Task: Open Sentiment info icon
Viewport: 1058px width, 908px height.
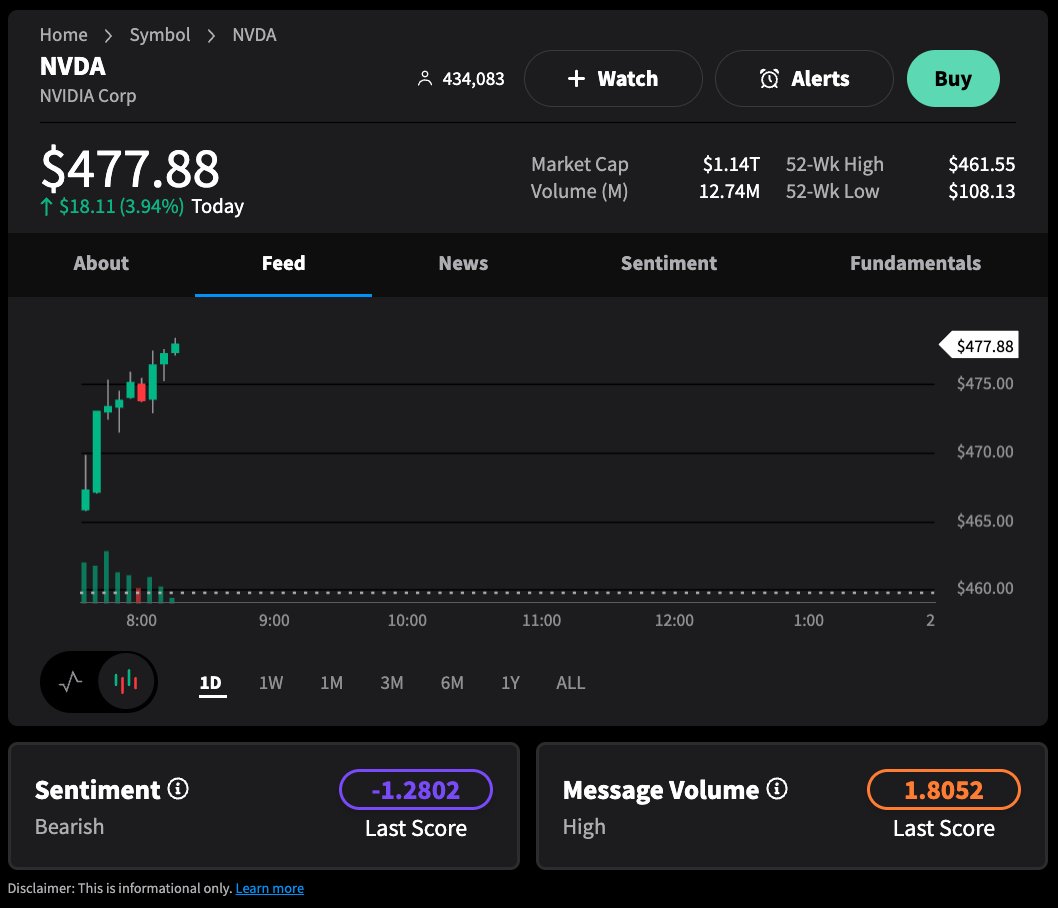Action: (178, 788)
